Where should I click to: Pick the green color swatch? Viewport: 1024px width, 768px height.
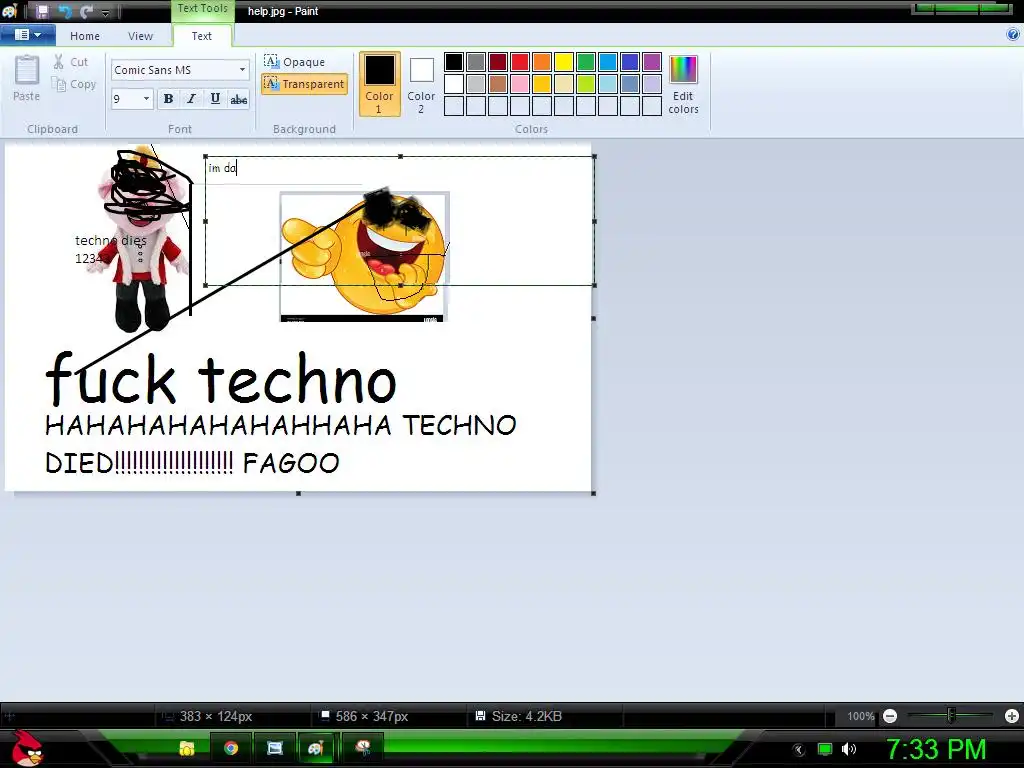pos(586,62)
